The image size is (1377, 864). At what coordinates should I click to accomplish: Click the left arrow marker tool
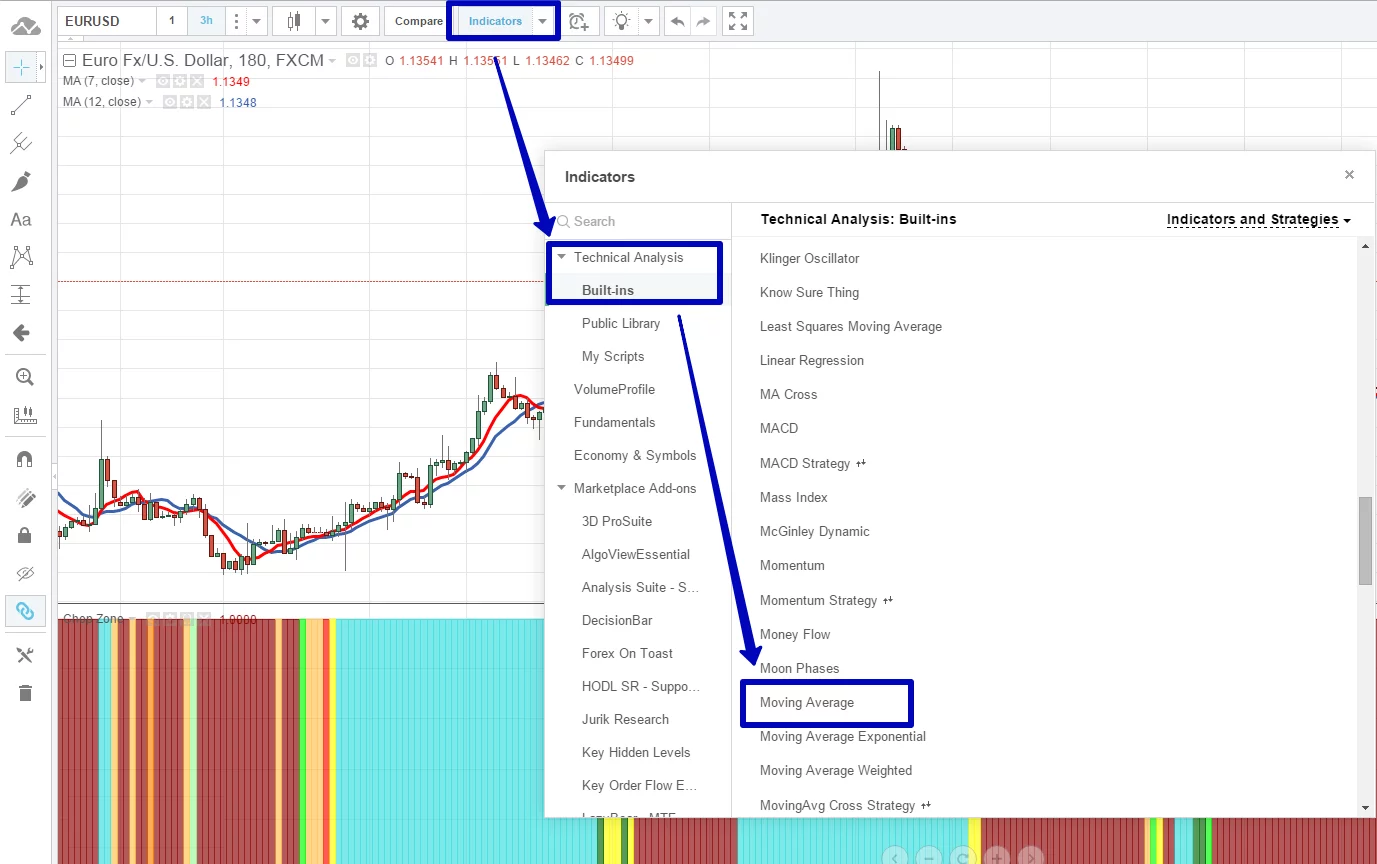pos(21,333)
